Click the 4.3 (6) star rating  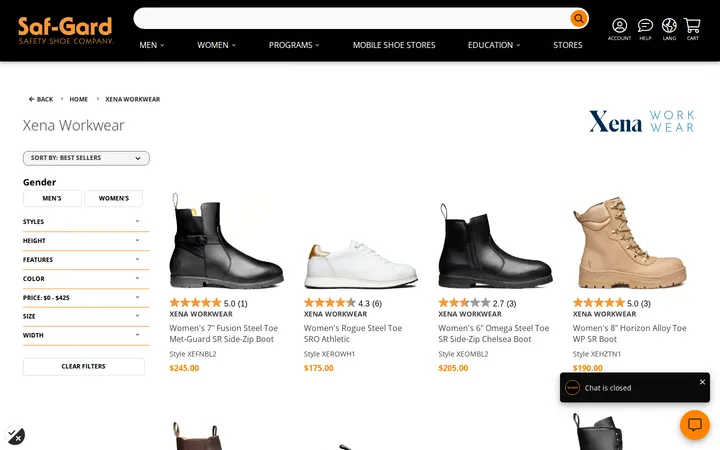tap(343, 303)
